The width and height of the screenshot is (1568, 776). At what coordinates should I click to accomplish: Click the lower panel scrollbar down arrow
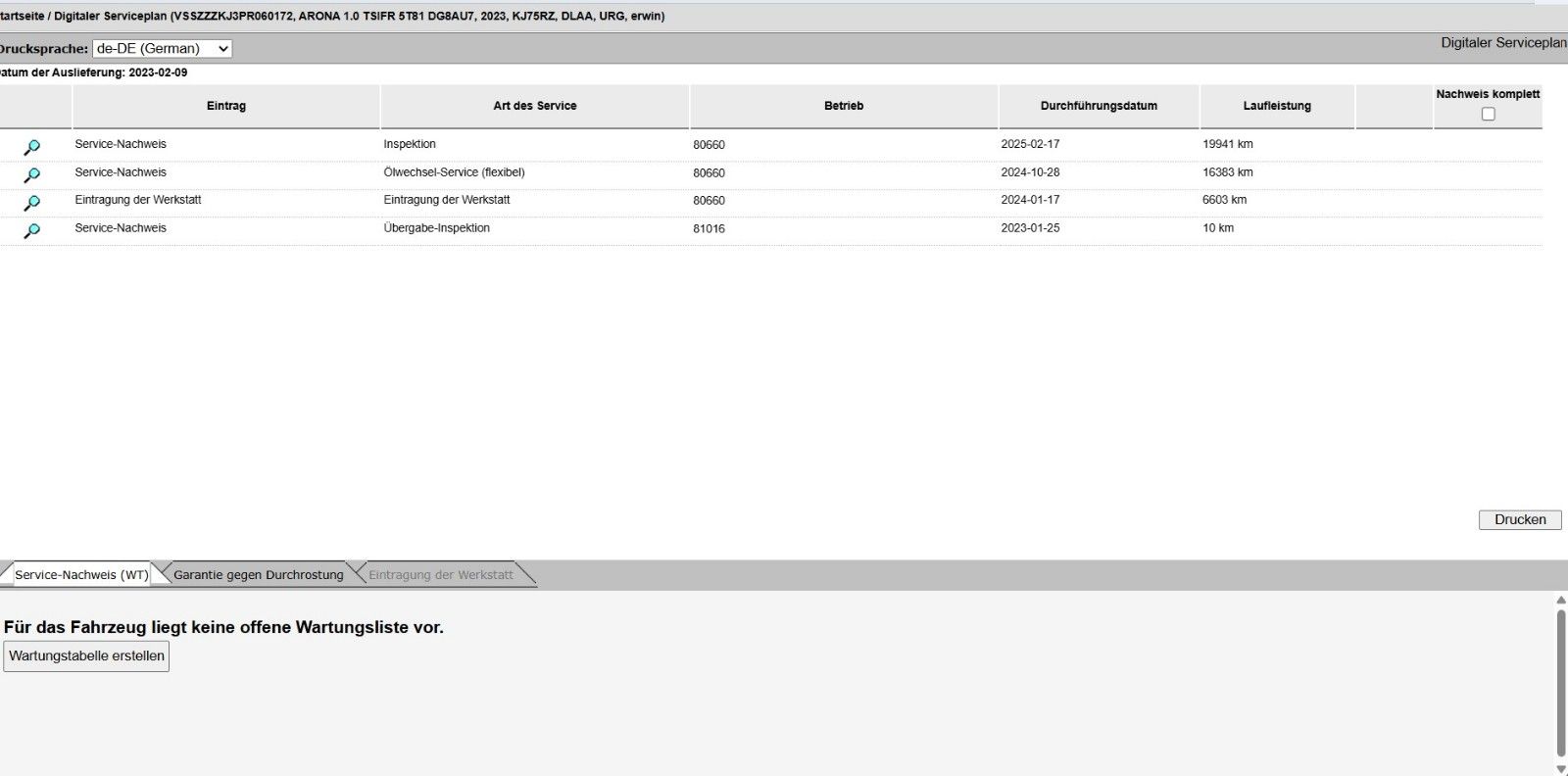1560,768
